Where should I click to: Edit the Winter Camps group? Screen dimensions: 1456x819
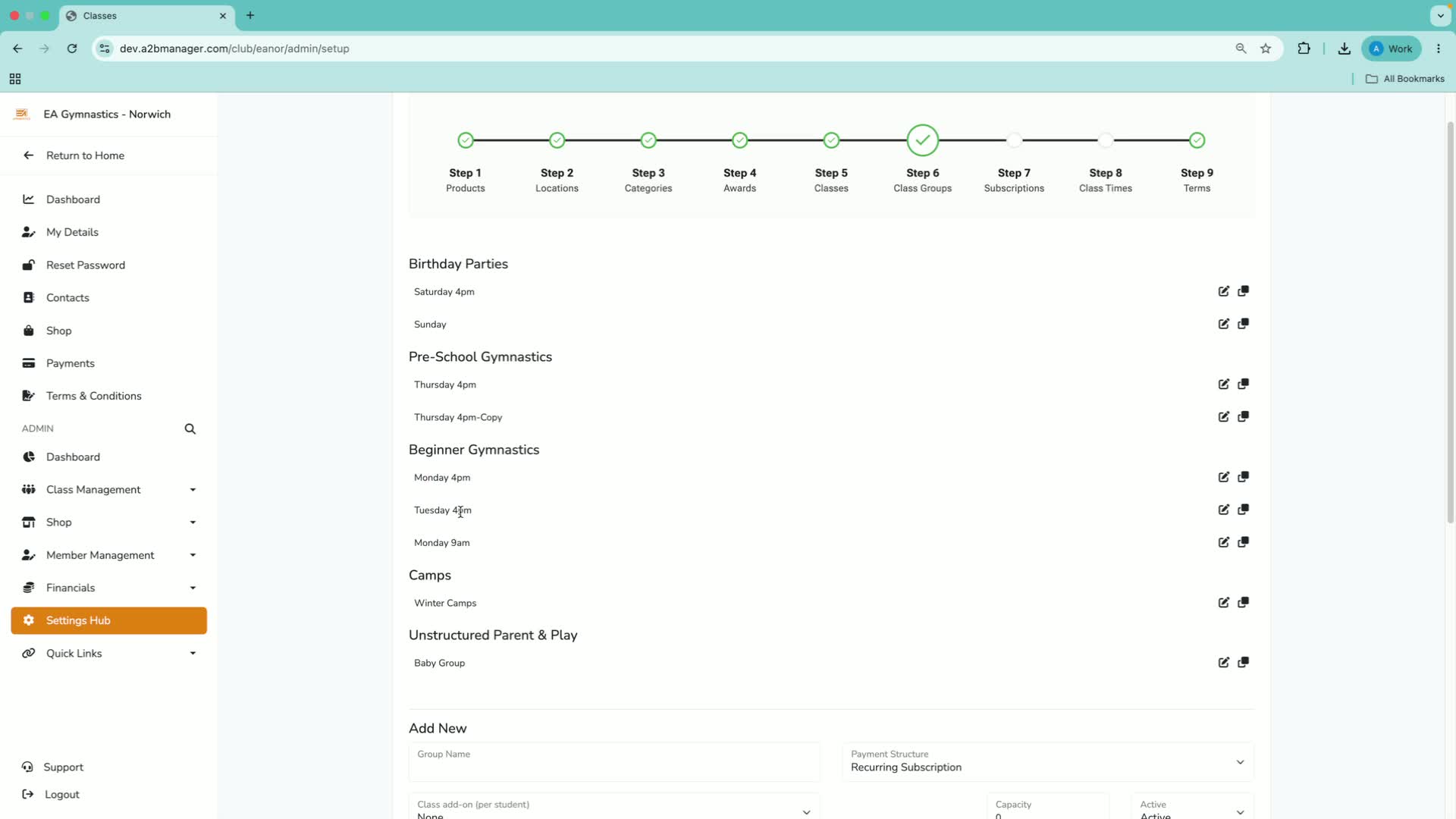(1223, 602)
